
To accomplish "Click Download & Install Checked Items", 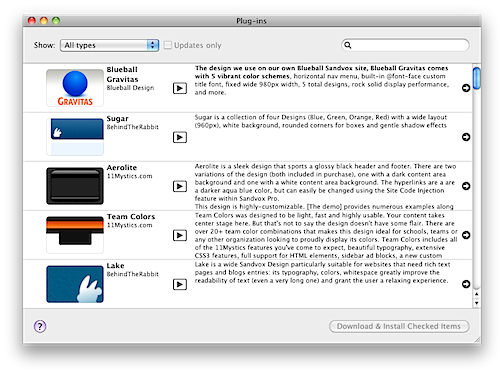I will 399,326.
